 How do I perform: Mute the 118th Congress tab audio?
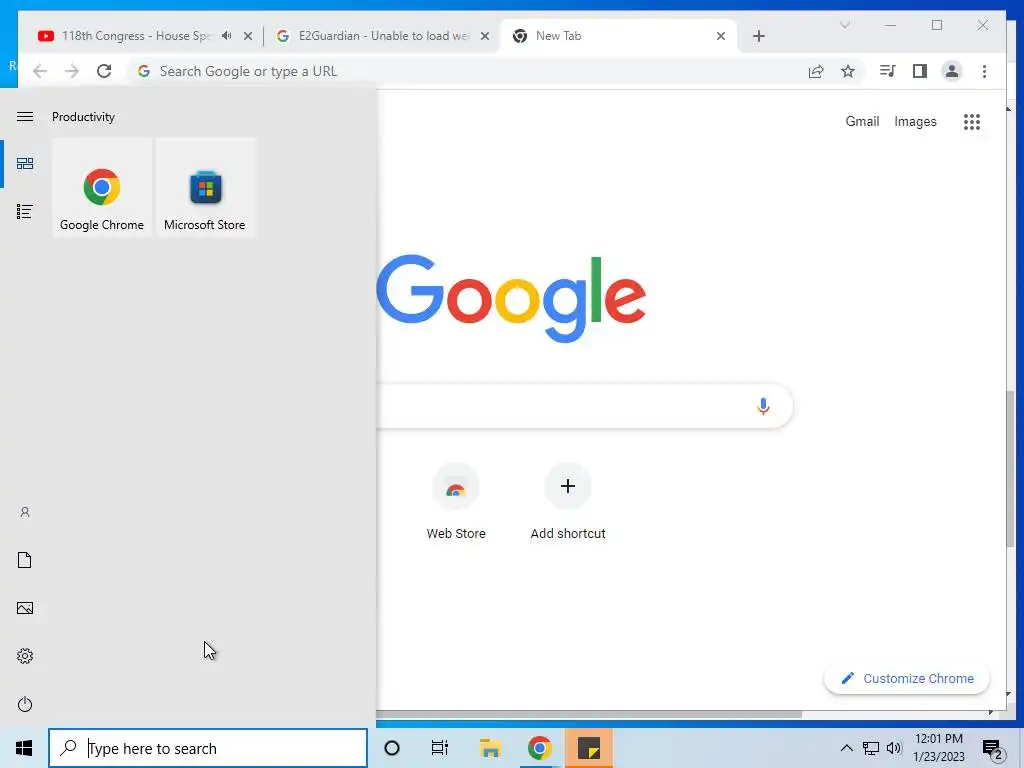227,36
